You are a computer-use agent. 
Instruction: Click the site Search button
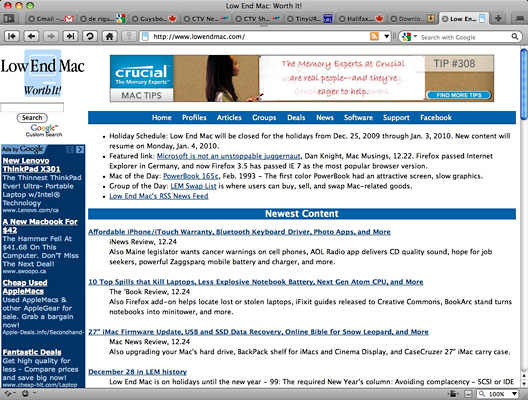coord(32,118)
